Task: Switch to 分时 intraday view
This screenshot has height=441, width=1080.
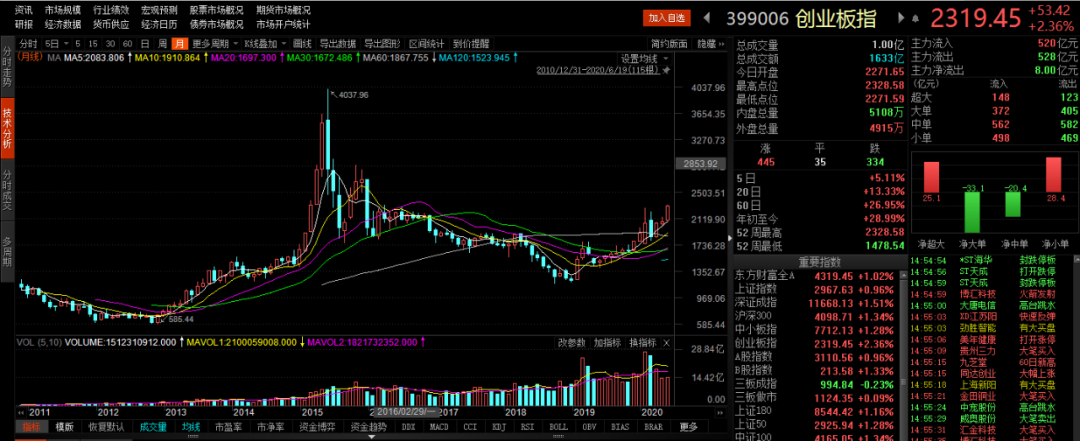Action: click(29, 43)
